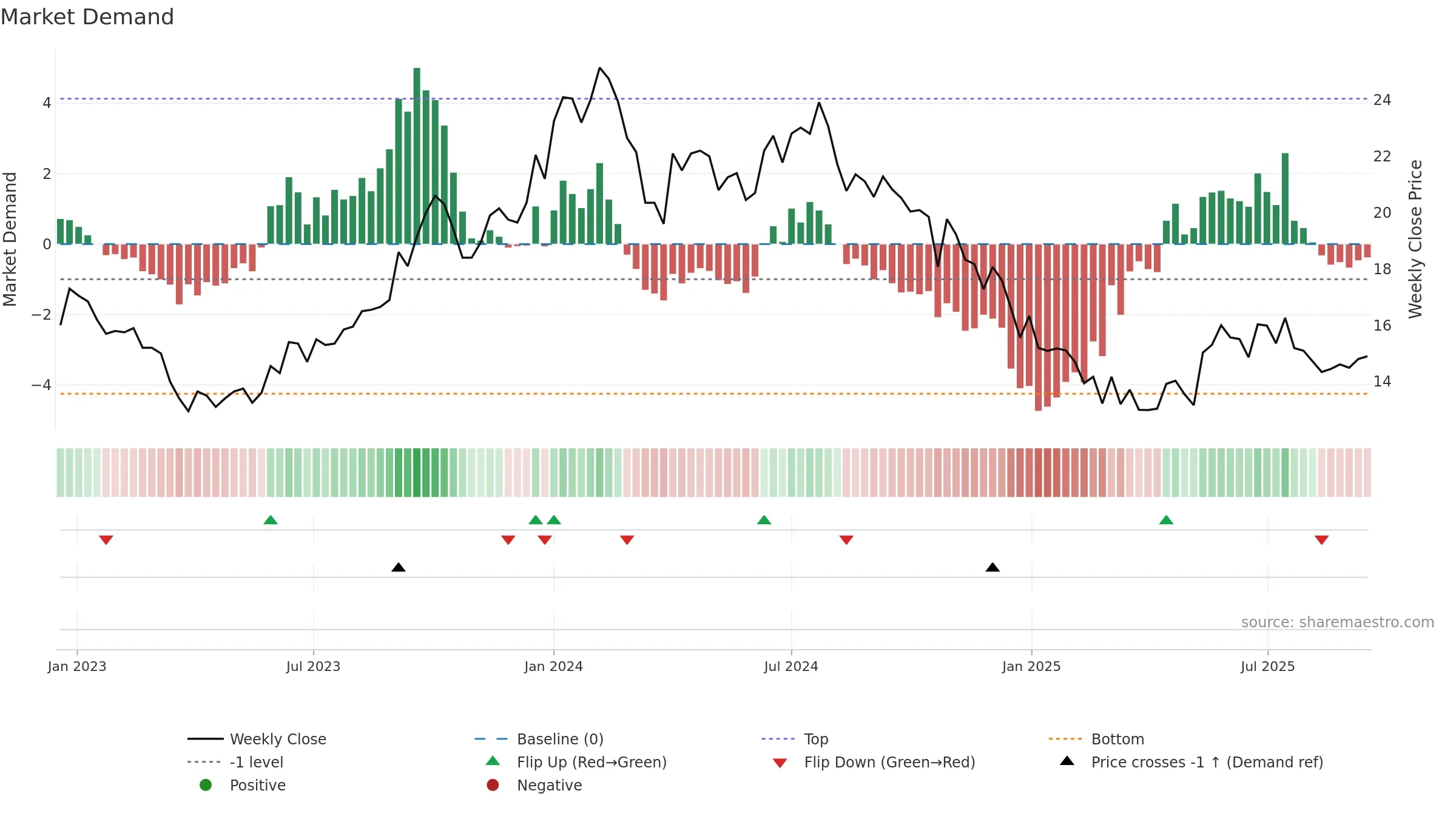Click the Jul 2025 x-axis label
Viewport: 1456px width, 819px height.
(1268, 667)
